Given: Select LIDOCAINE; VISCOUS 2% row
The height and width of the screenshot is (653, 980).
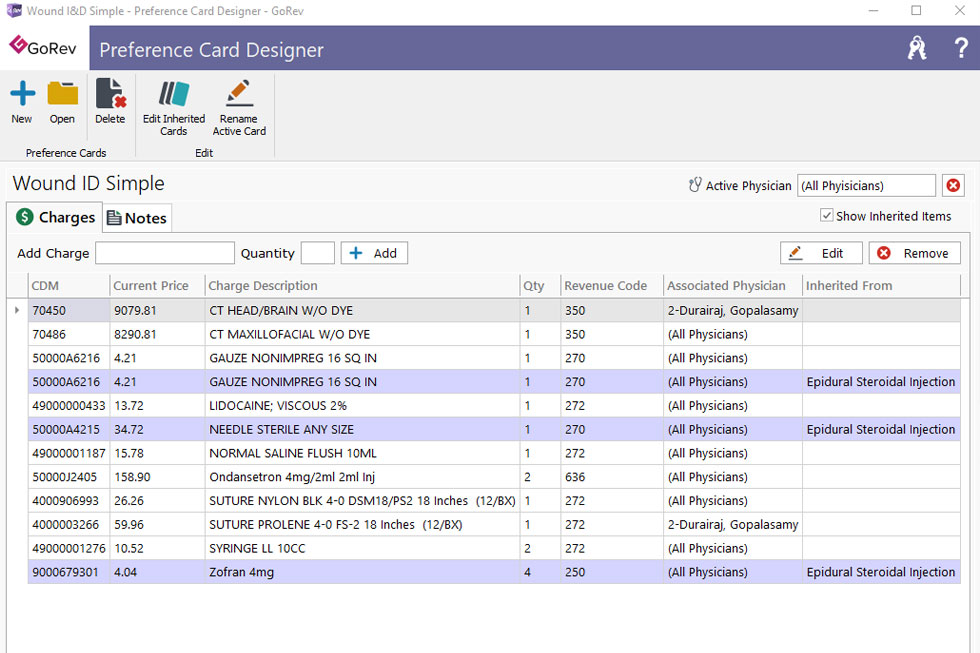Looking at the screenshot, I should click(494, 406).
